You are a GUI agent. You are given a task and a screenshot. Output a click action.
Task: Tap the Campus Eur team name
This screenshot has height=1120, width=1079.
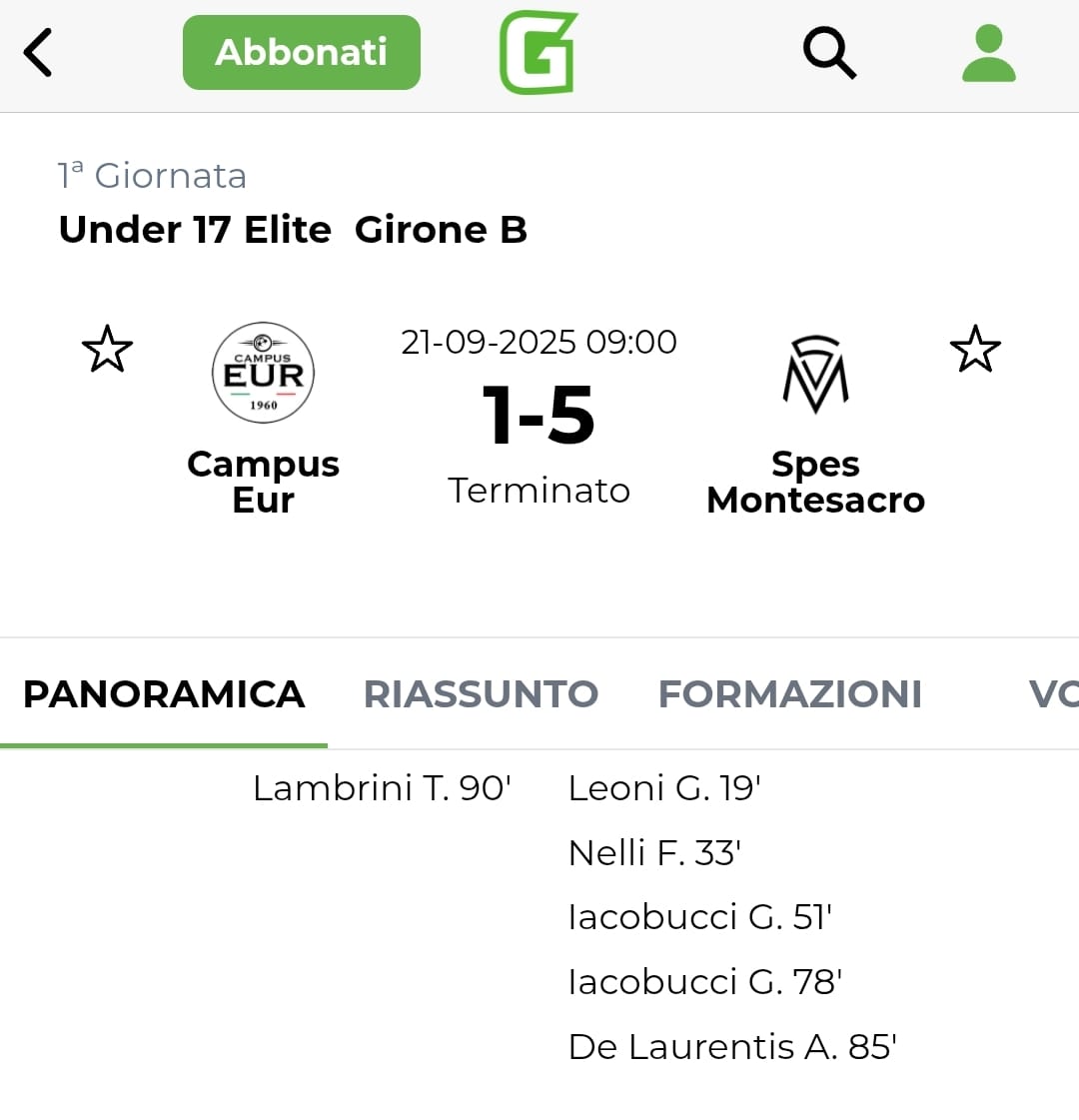263,482
